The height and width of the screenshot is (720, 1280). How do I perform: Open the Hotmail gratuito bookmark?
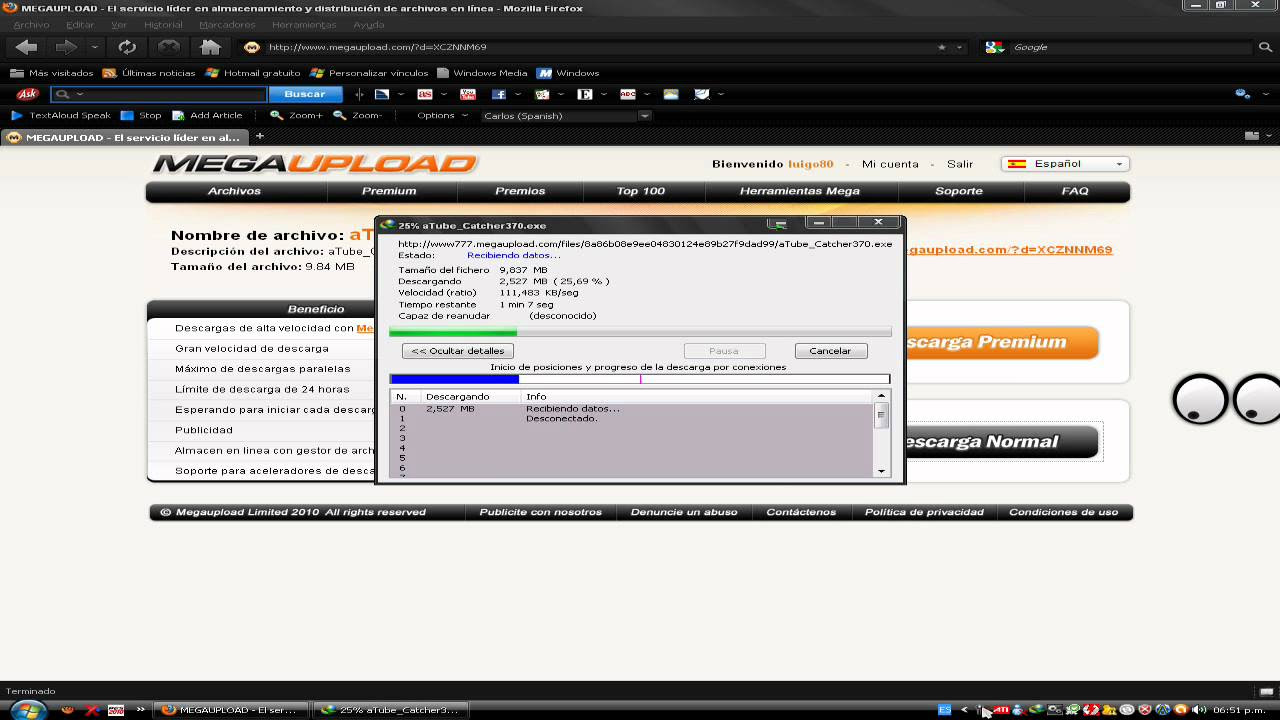coord(253,73)
